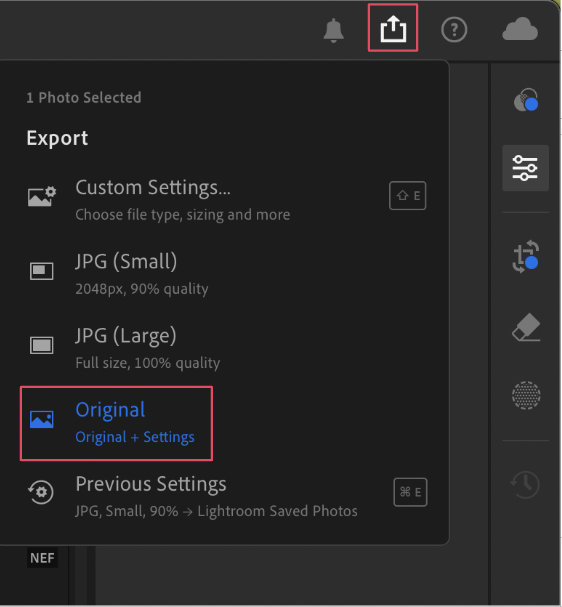This screenshot has width=562, height=607.
Task: Click the Previous Settings gear-arrow icon
Action: point(41,492)
